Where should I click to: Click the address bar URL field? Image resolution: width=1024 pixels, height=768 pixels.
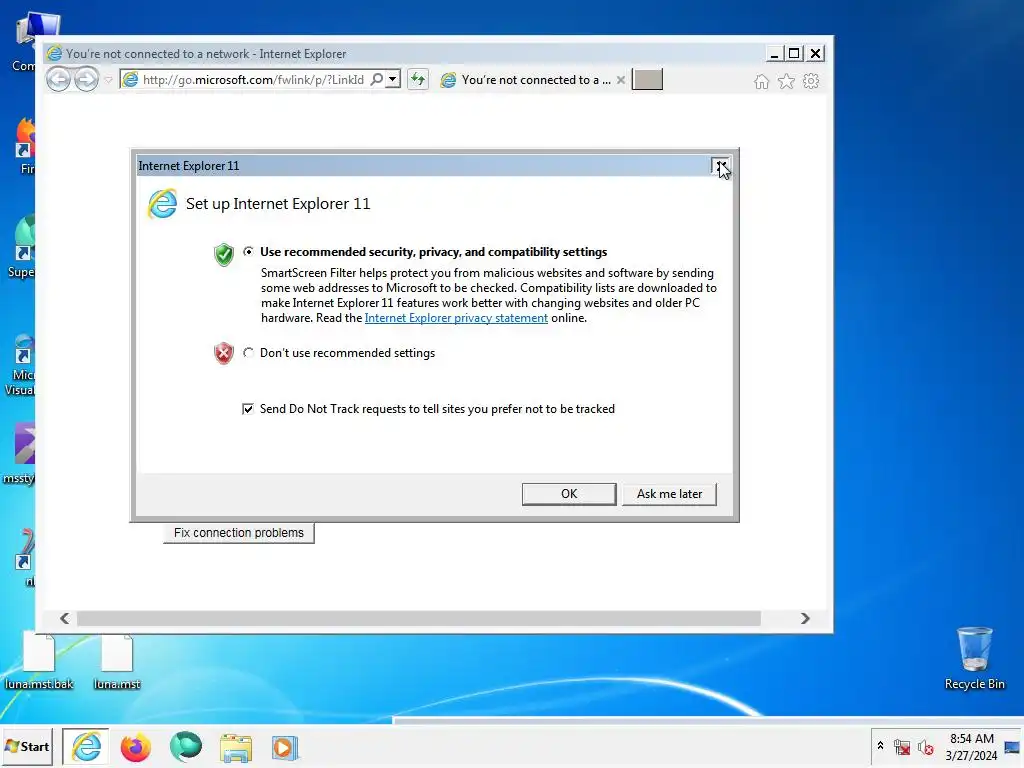click(253, 80)
